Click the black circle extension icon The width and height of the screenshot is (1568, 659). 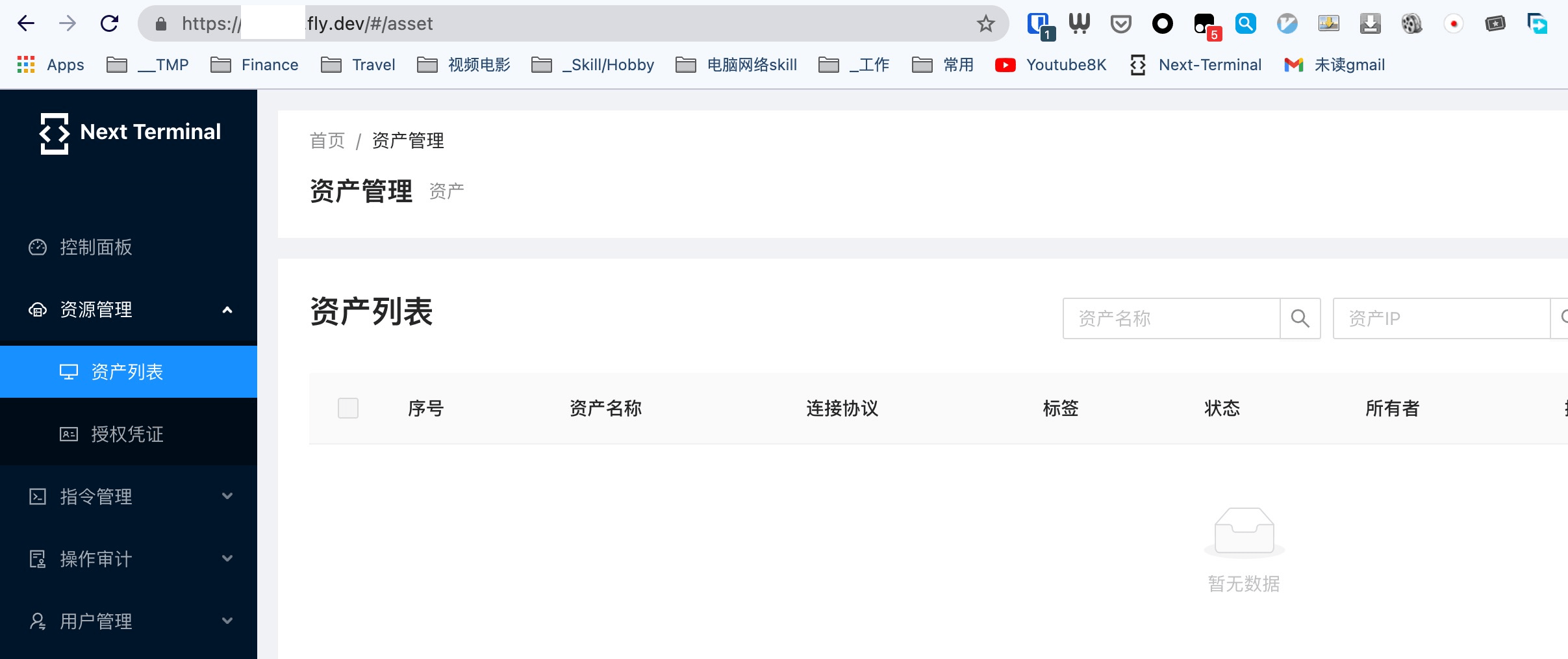(1163, 24)
